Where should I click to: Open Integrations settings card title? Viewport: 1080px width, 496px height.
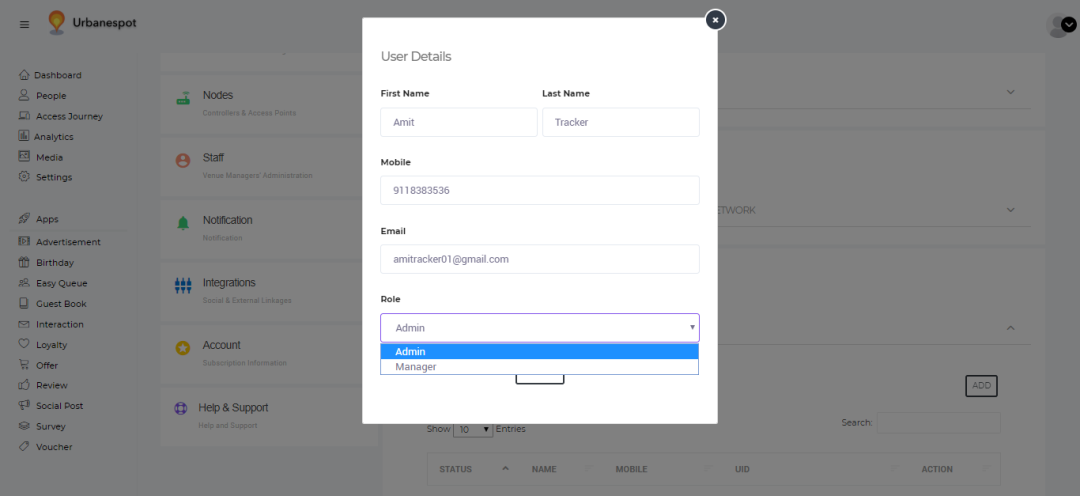(229, 283)
